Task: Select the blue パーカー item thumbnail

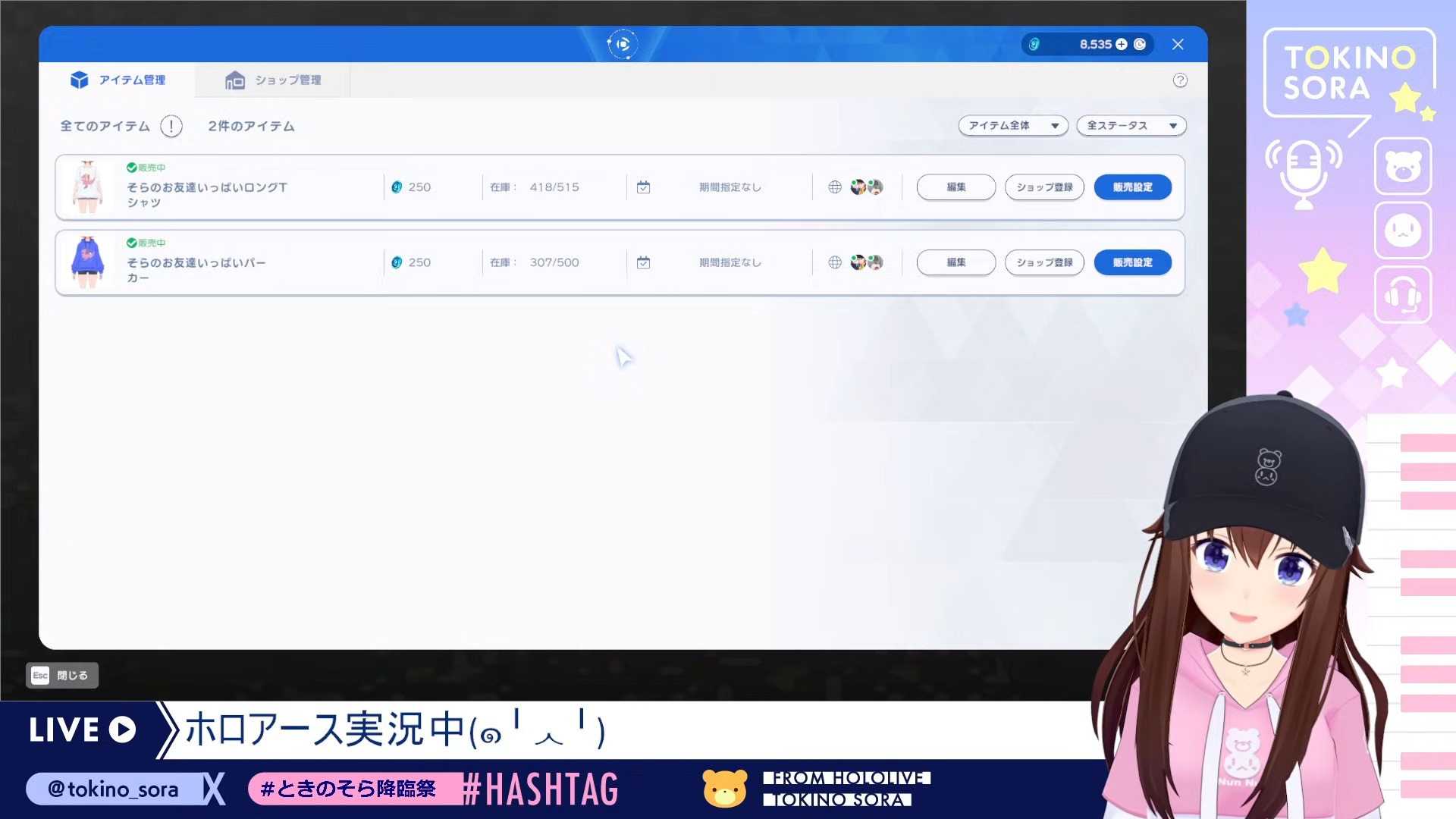Action: click(x=88, y=262)
